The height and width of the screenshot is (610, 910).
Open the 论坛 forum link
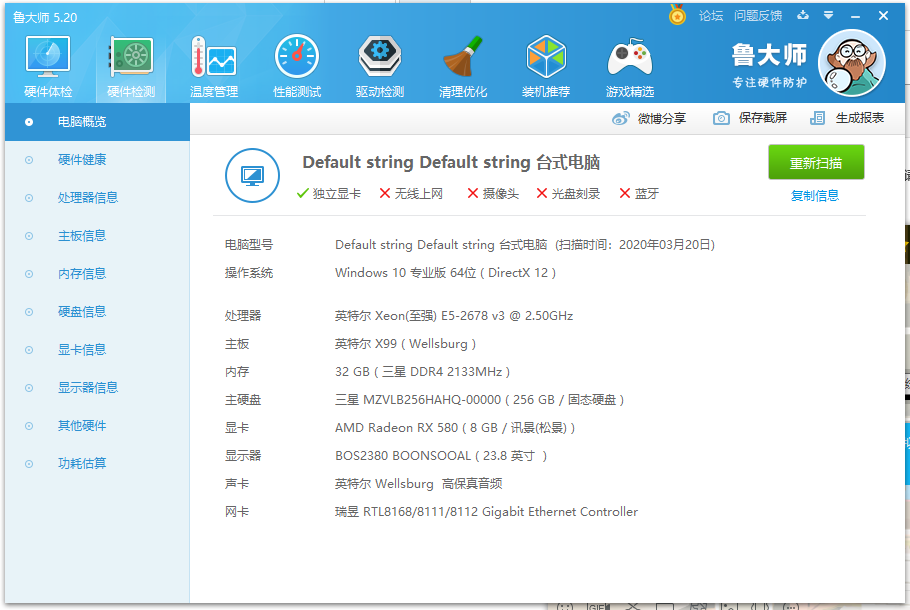pos(710,16)
